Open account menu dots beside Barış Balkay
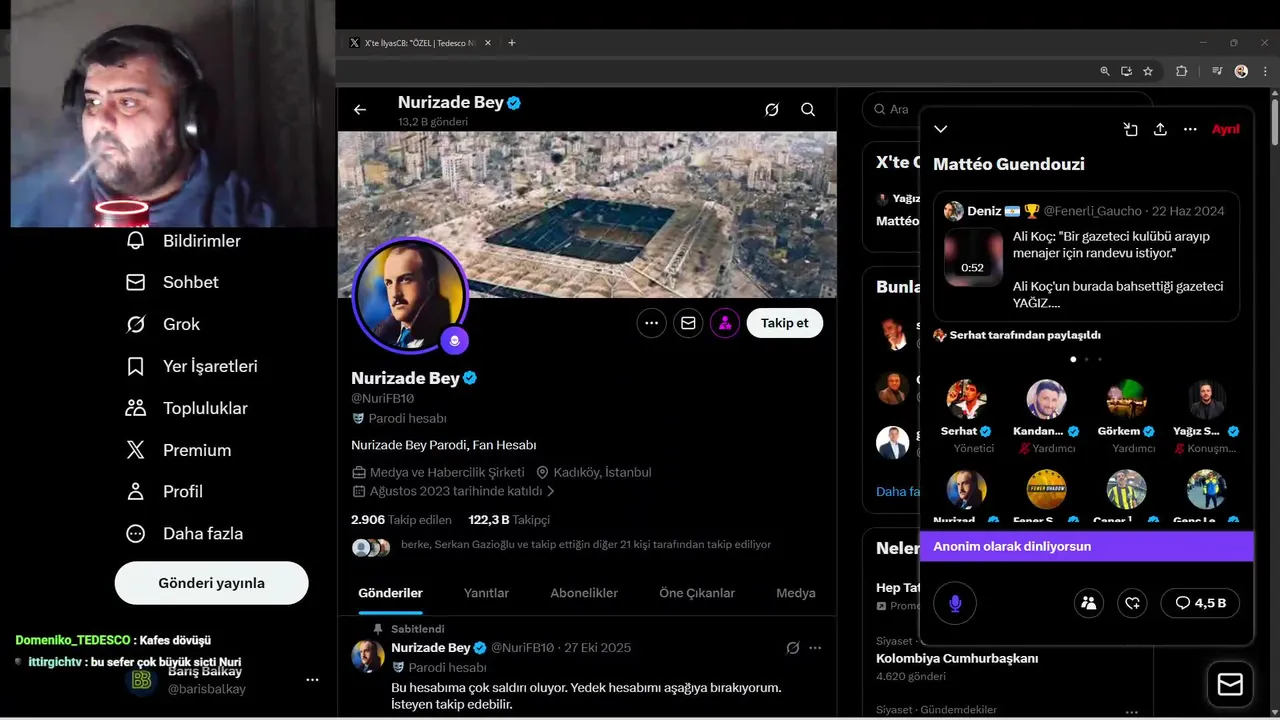The image size is (1280, 720). tap(312, 680)
